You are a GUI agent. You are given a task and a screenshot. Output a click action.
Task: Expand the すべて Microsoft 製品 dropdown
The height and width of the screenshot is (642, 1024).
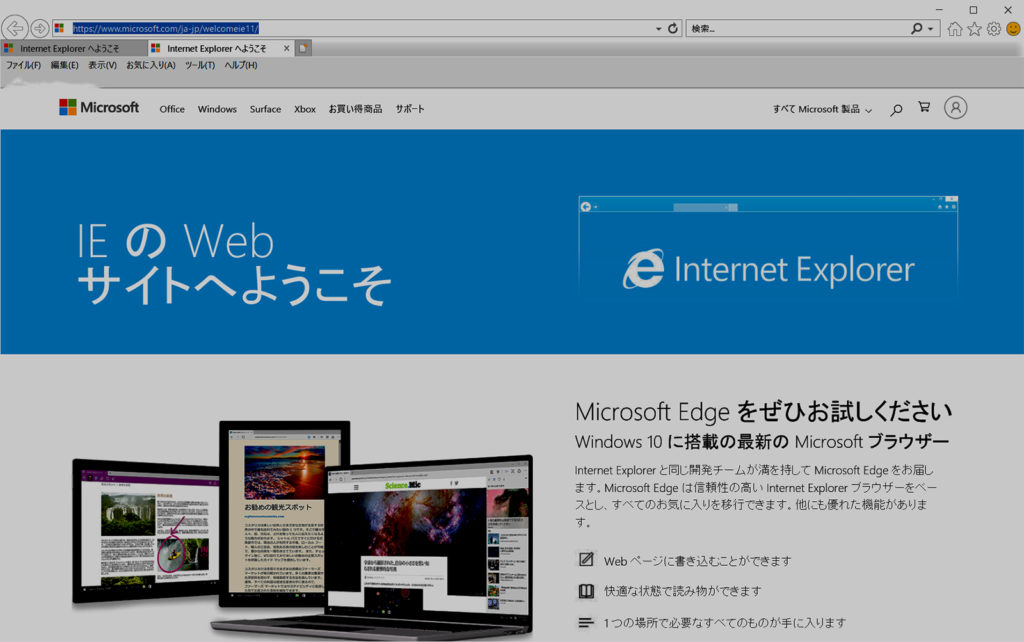coord(819,109)
